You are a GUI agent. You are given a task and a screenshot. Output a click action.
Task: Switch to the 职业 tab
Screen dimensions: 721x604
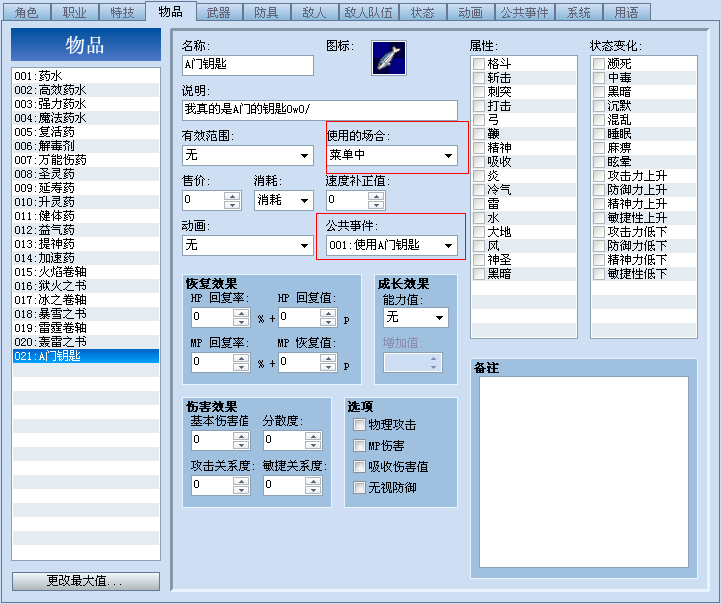click(x=74, y=12)
